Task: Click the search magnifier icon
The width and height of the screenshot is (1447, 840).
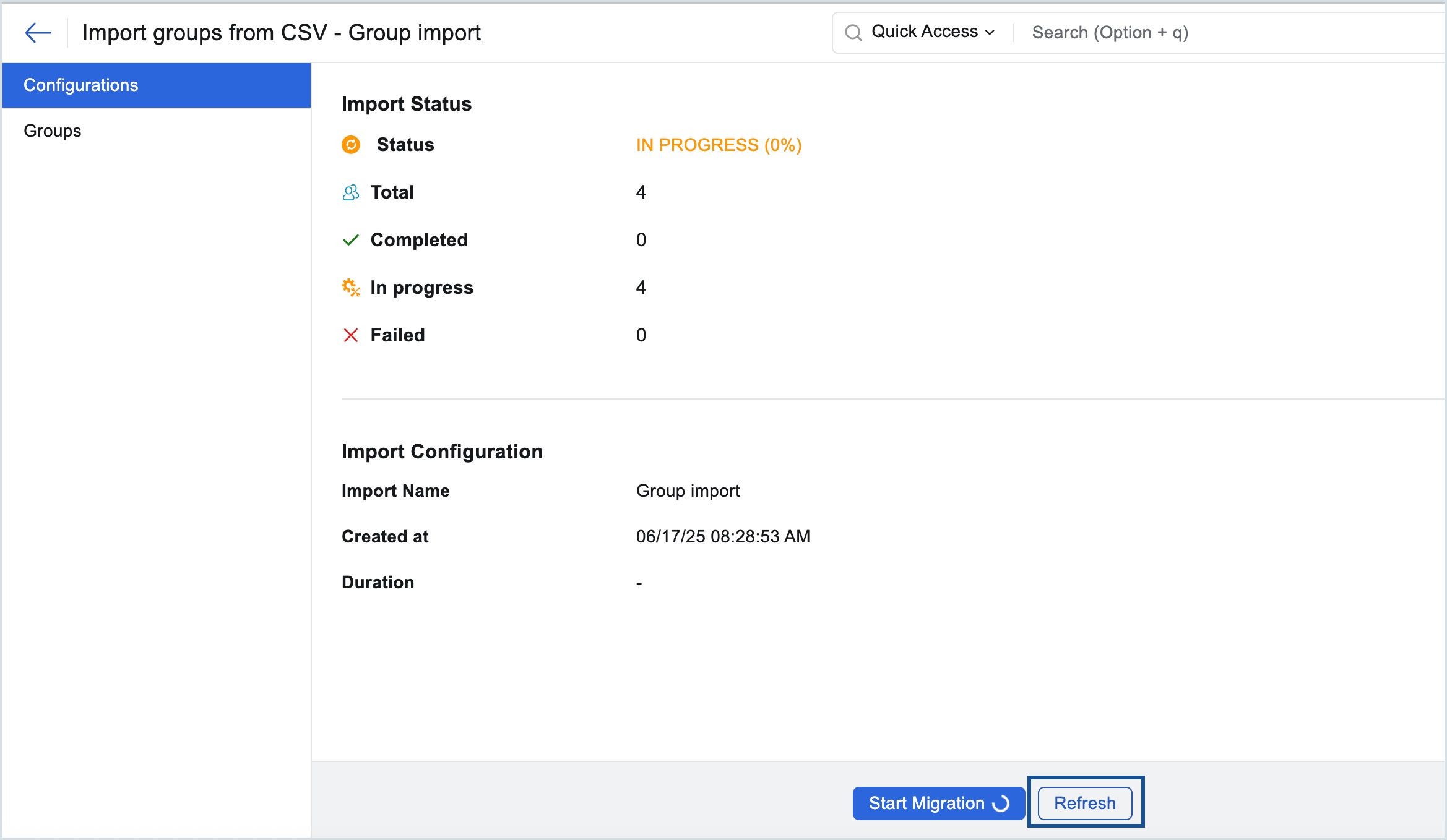Action: tap(853, 32)
